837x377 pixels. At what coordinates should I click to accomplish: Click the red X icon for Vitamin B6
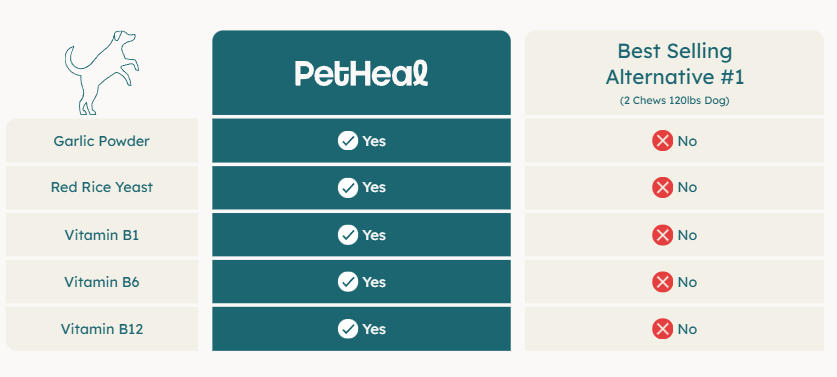pyautogui.click(x=662, y=281)
